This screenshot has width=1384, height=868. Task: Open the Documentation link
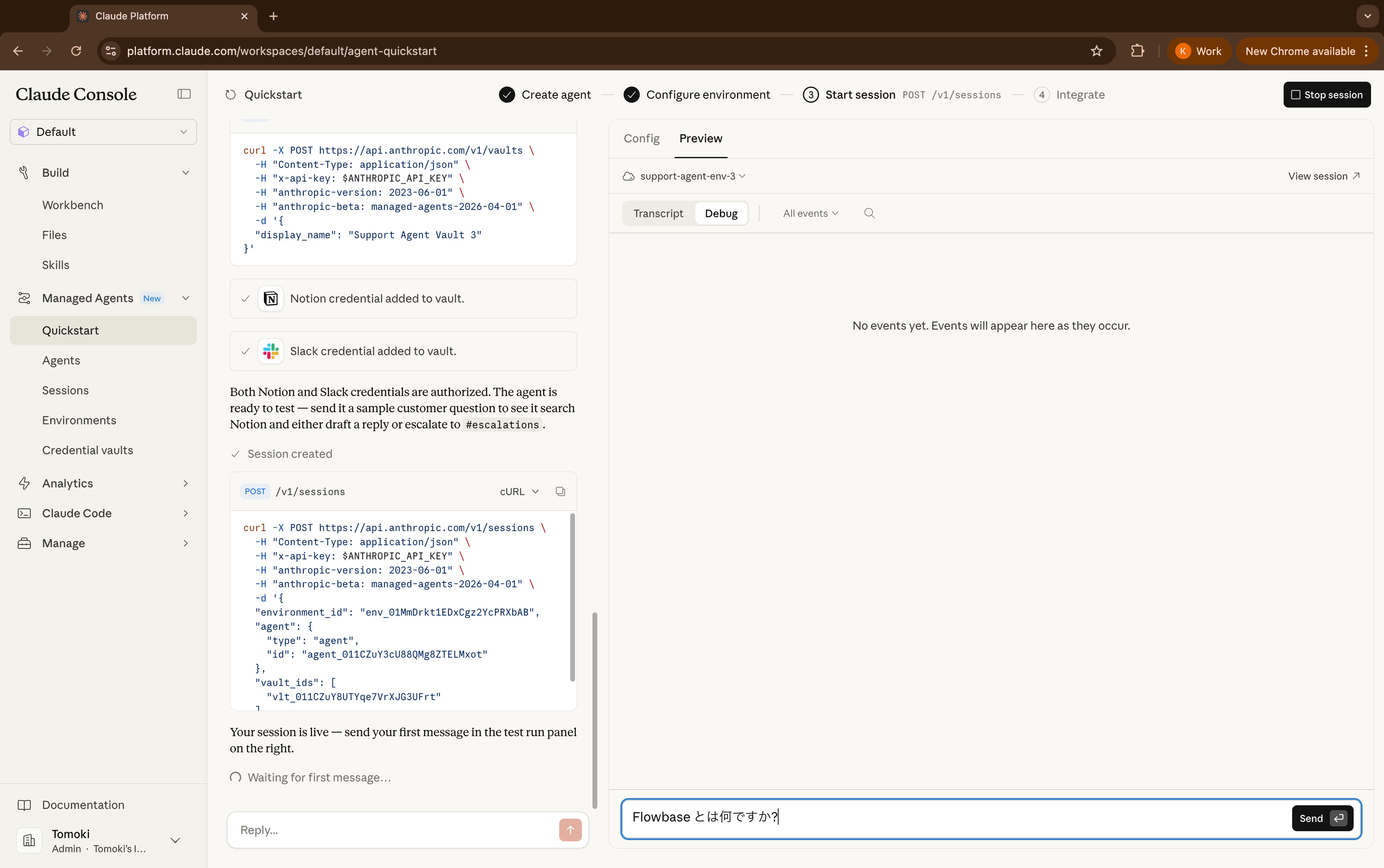click(83, 805)
